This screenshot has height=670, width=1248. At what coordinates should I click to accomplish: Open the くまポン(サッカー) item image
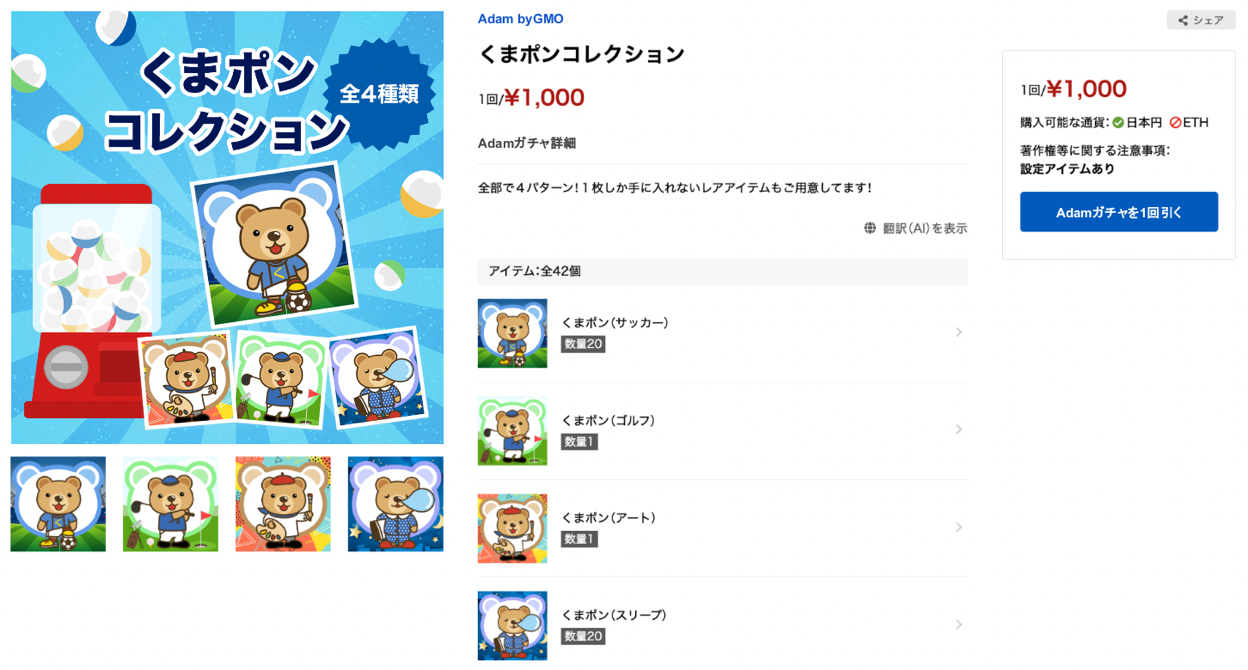512,333
